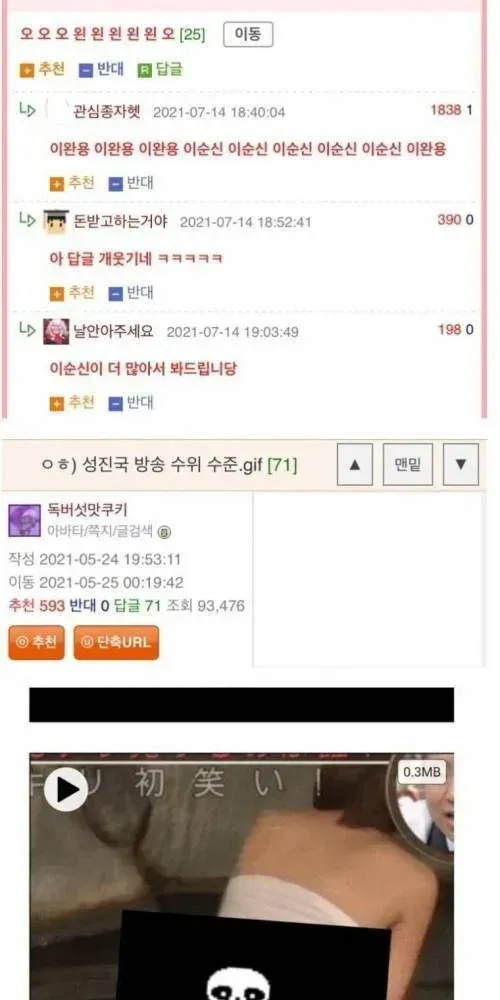Open 날안아주세요's avatar image
Screen dimensions: 500x1000
[x=56, y=332]
